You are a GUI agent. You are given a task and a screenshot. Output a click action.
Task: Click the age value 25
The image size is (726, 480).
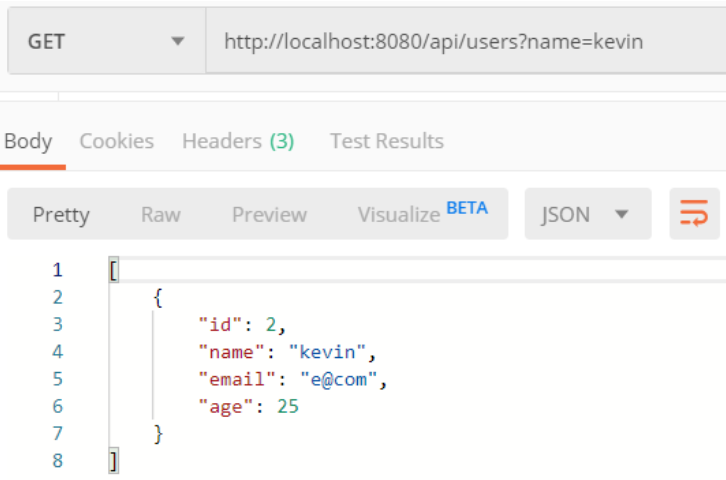[x=288, y=407]
